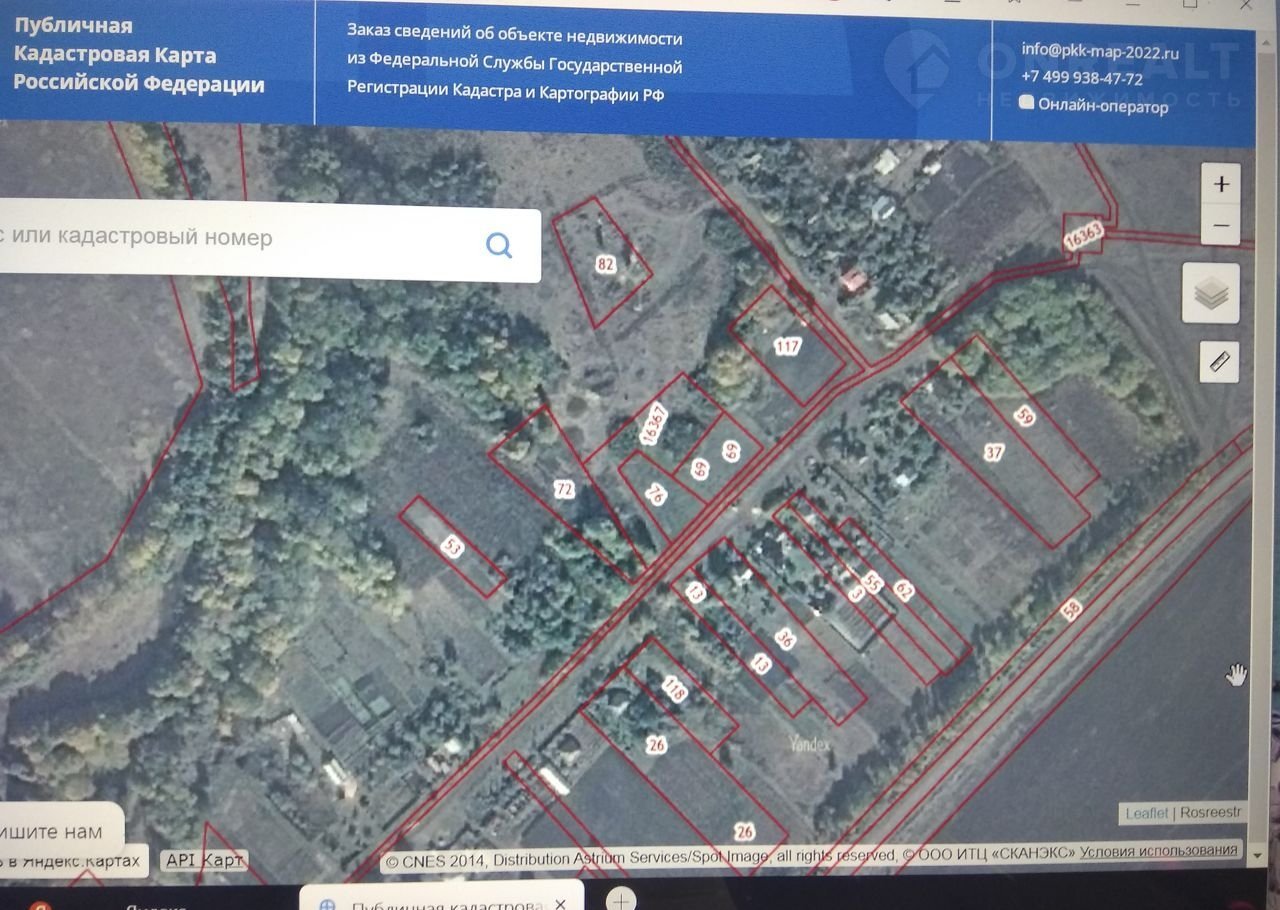Call the +7 499 938-47-72 phone link

pos(1081,78)
